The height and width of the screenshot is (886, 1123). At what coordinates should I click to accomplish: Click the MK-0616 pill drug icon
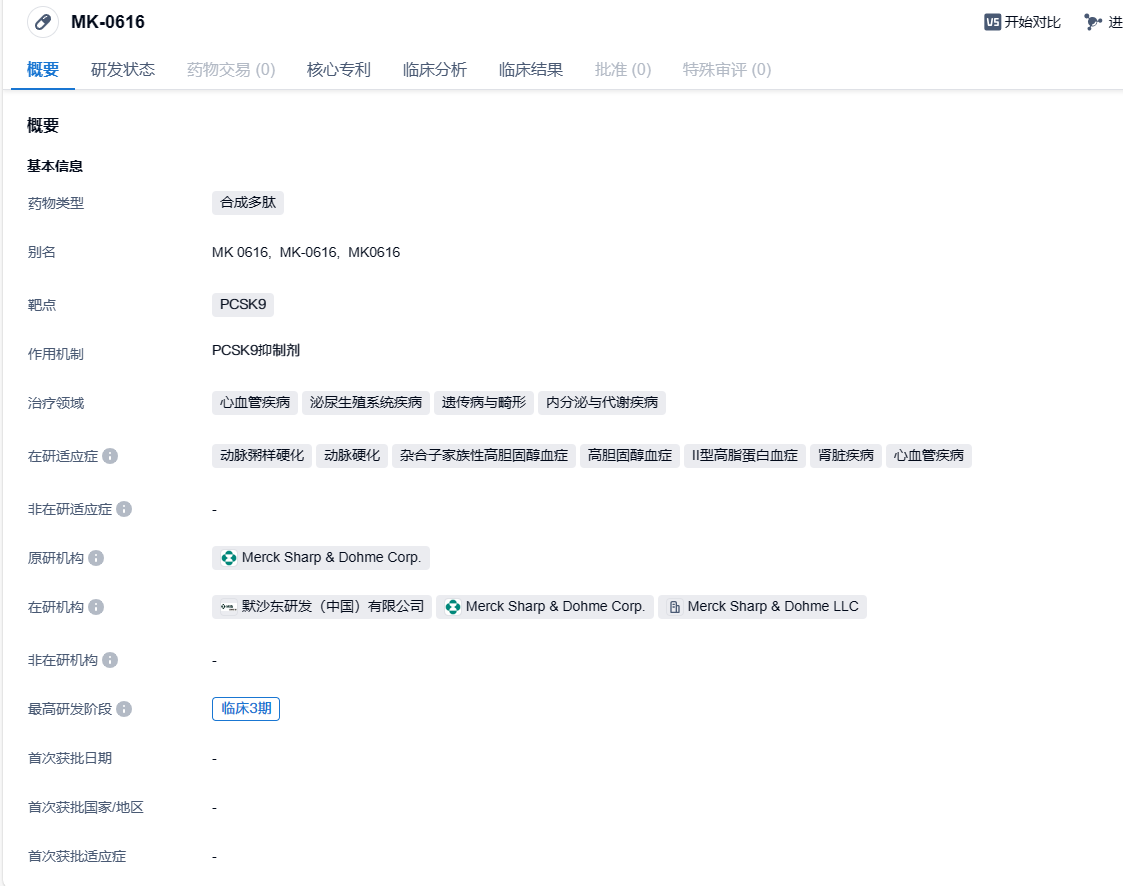tap(42, 22)
